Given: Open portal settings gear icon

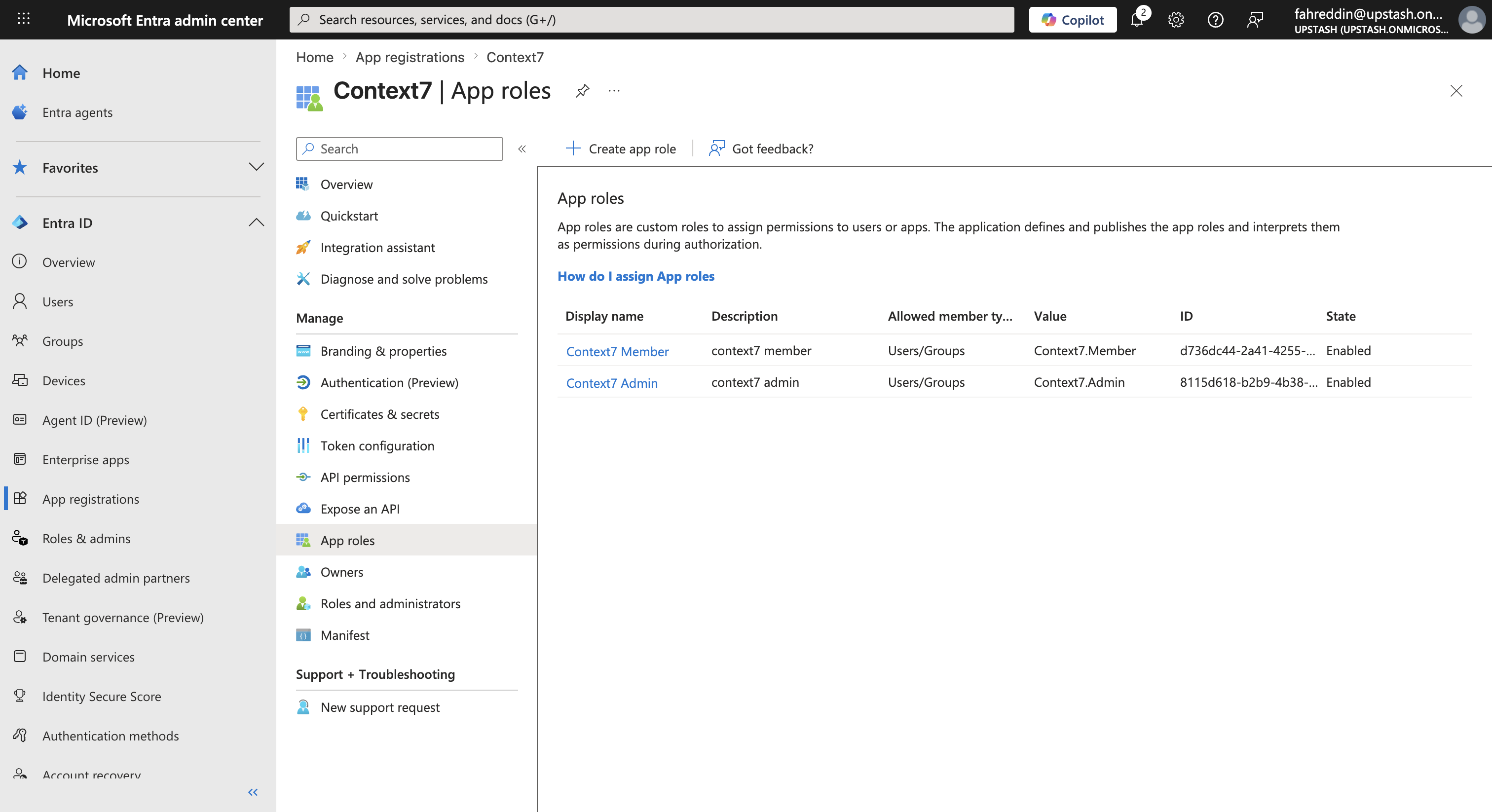Looking at the screenshot, I should pos(1176,20).
